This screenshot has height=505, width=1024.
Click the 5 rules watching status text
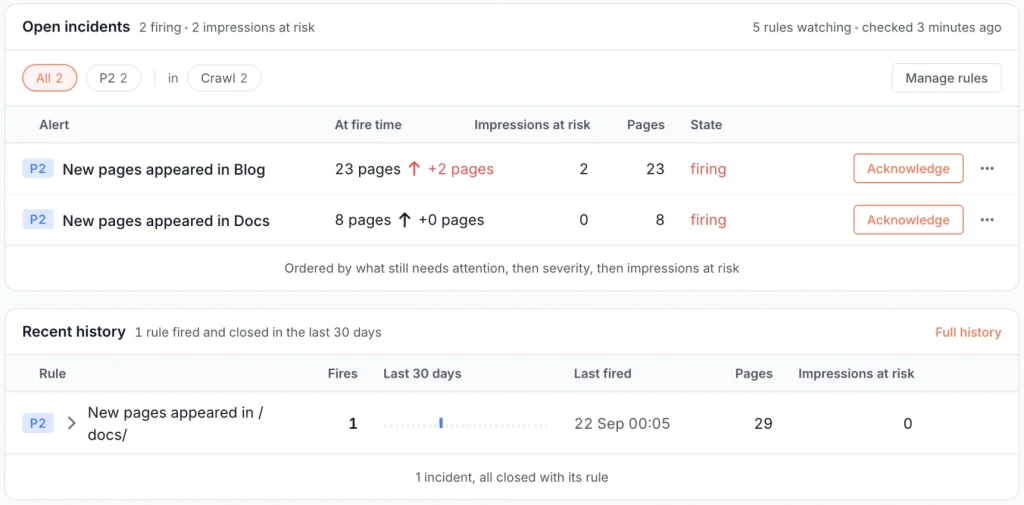[802, 27]
